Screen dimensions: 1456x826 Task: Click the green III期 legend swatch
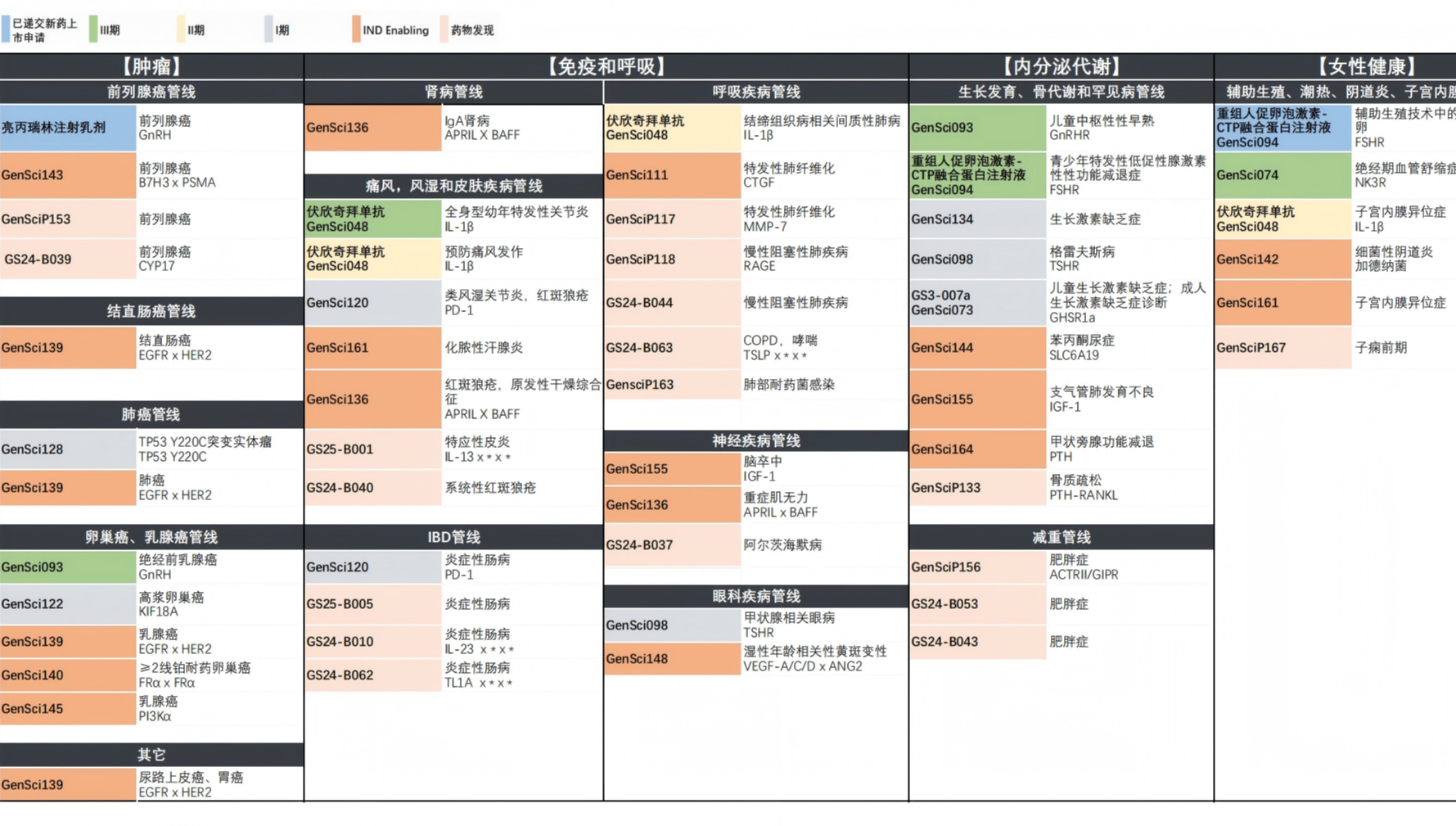pos(93,29)
